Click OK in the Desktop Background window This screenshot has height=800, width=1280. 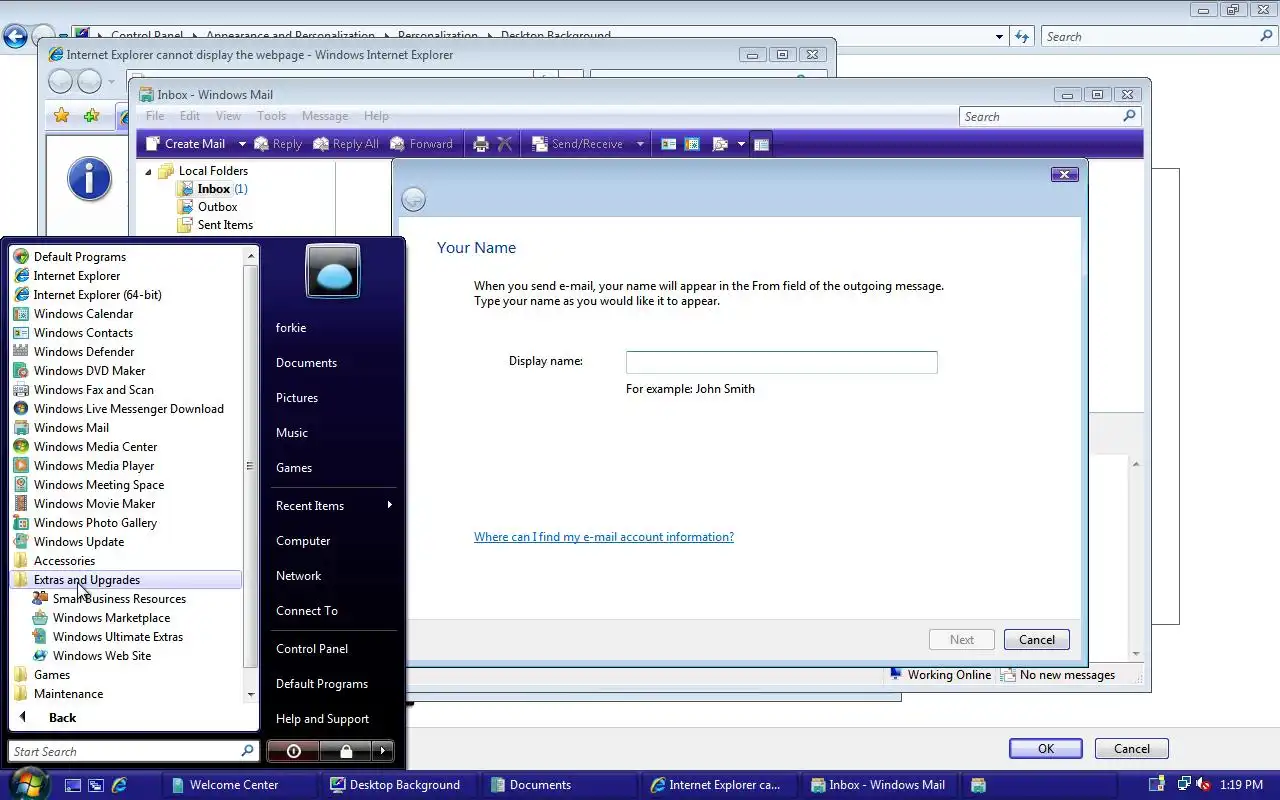[1046, 749]
